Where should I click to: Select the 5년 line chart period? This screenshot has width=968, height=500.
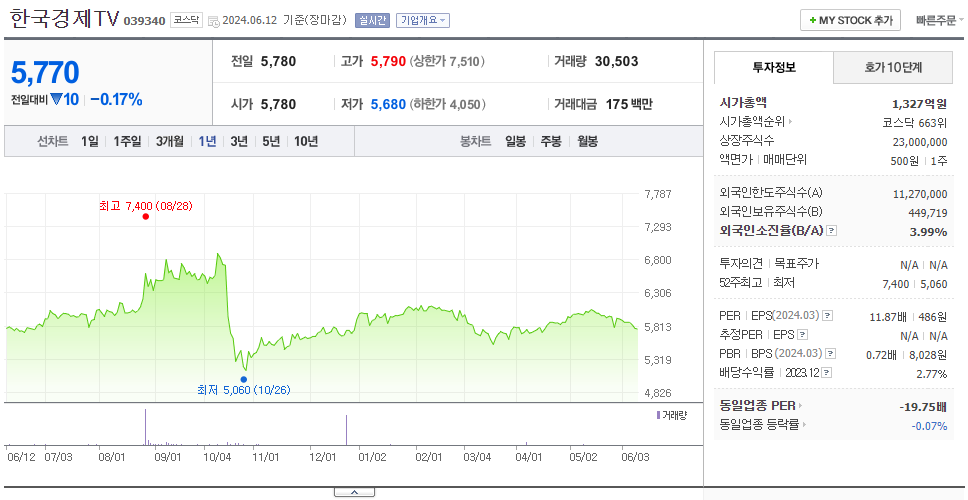pyautogui.click(x=271, y=141)
